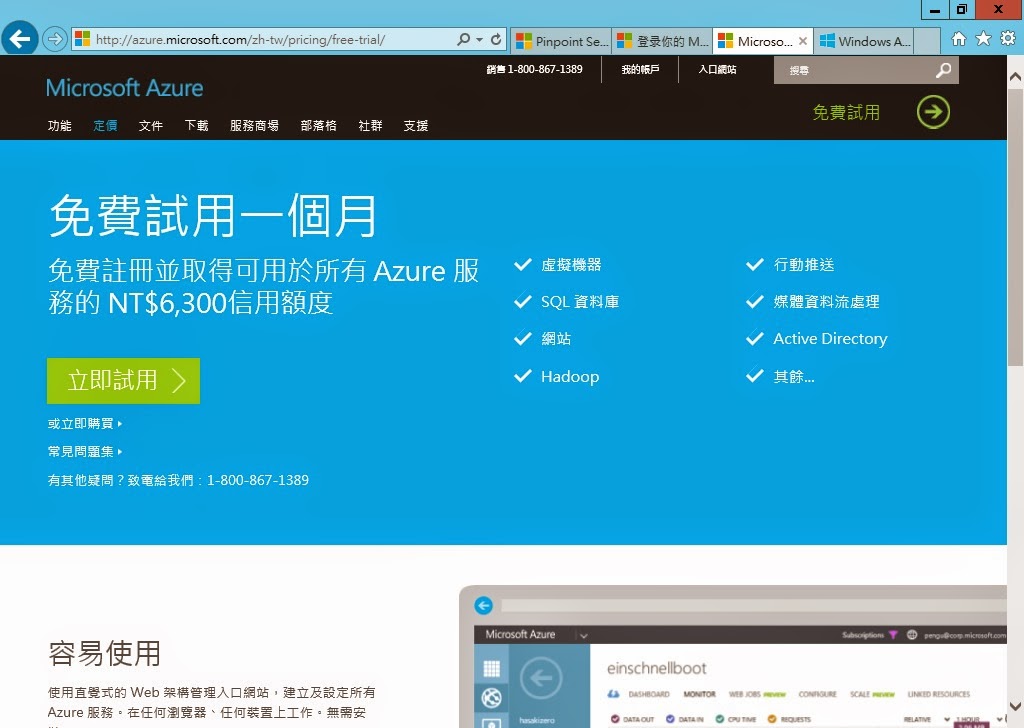Click the Azure site search magnifier icon
Image resolution: width=1024 pixels, height=728 pixels.
coord(943,70)
